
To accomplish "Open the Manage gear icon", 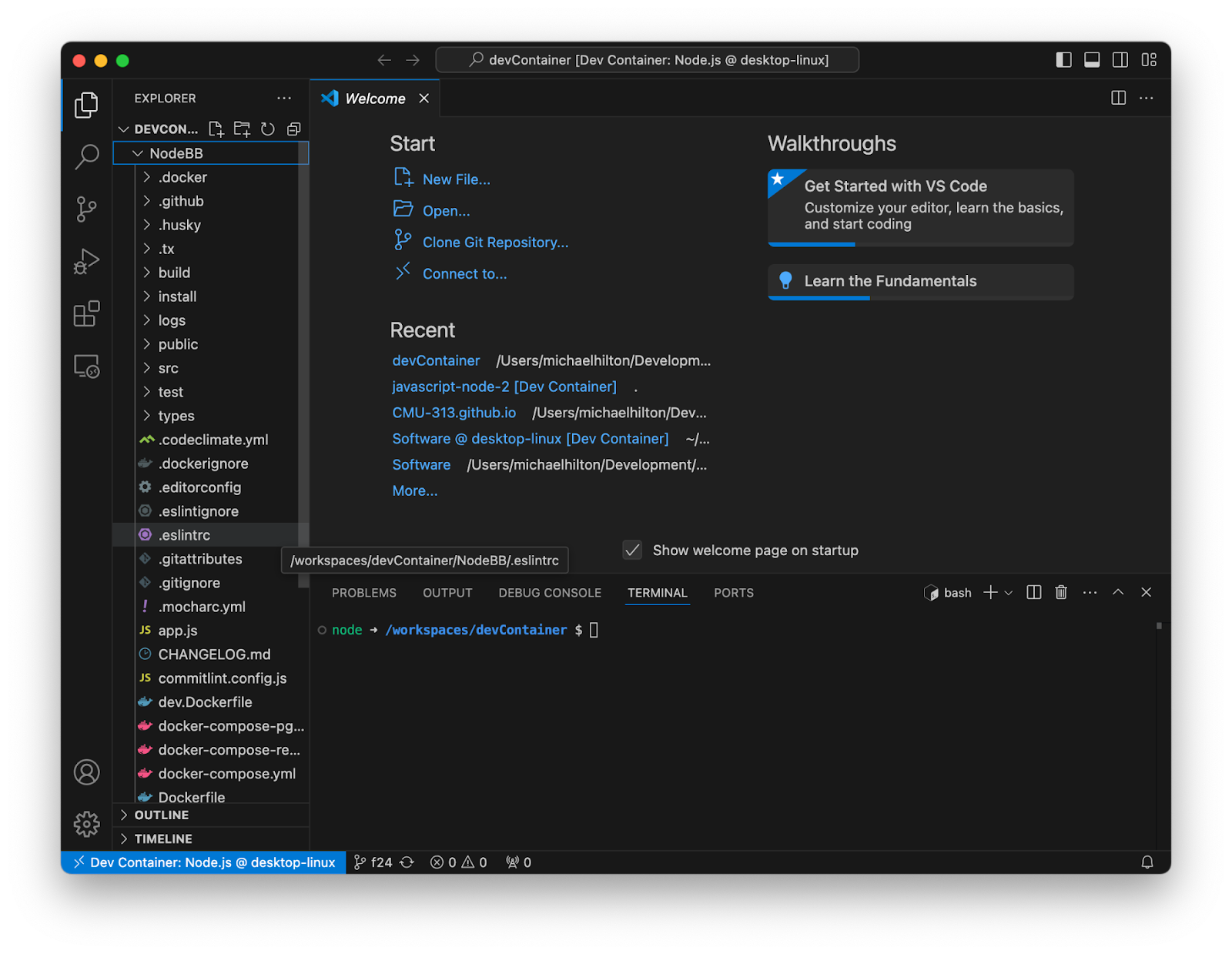I will 86,824.
